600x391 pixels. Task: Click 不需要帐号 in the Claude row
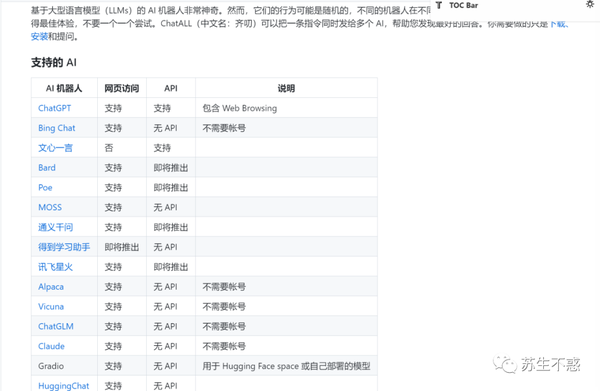(x=224, y=347)
